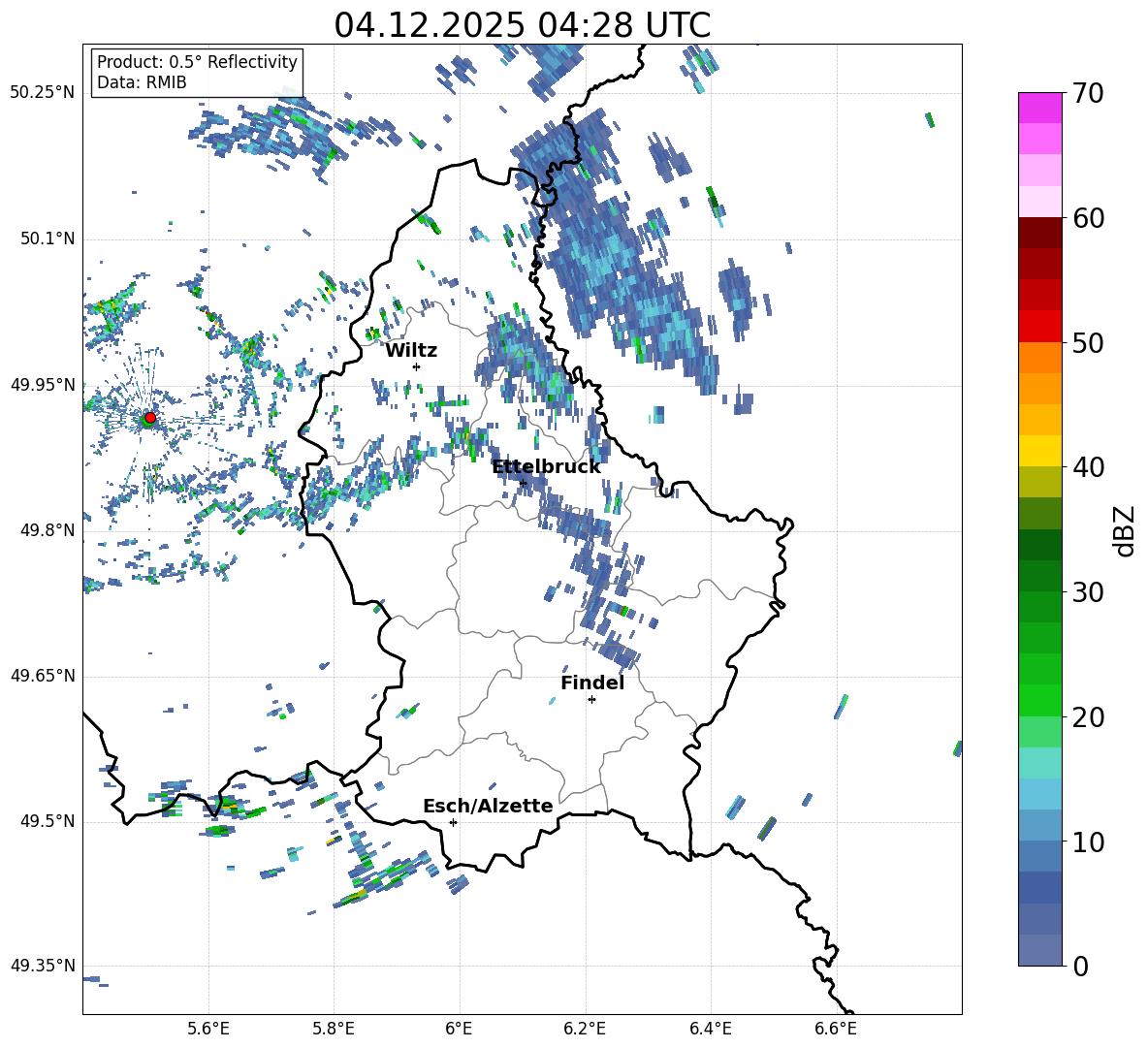Click the 49.8°N latitude label
1148x1048 pixels.
47,530
